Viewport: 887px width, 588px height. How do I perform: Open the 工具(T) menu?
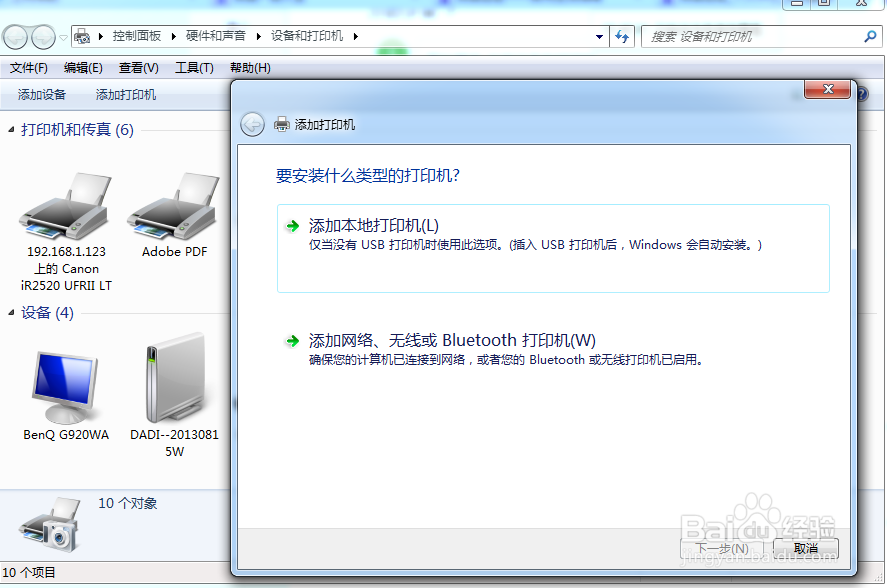pyautogui.click(x=194, y=68)
